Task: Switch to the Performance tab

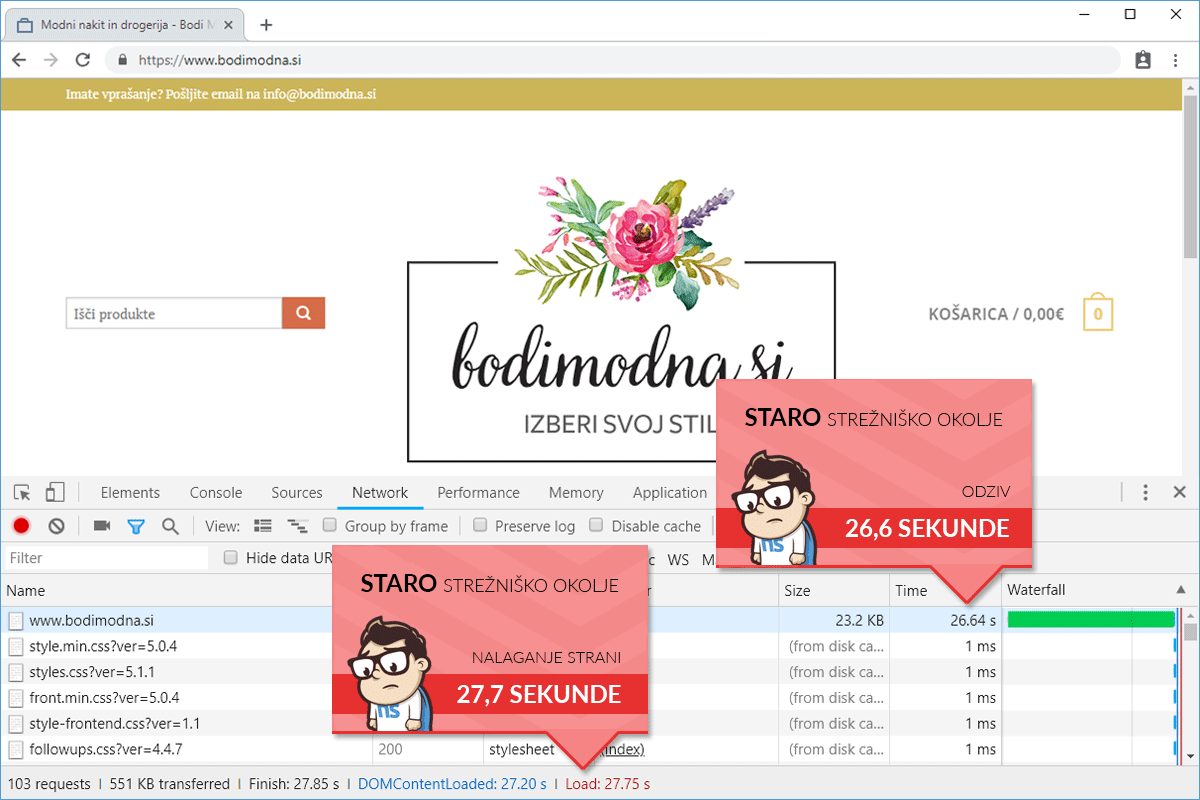Action: (x=478, y=492)
